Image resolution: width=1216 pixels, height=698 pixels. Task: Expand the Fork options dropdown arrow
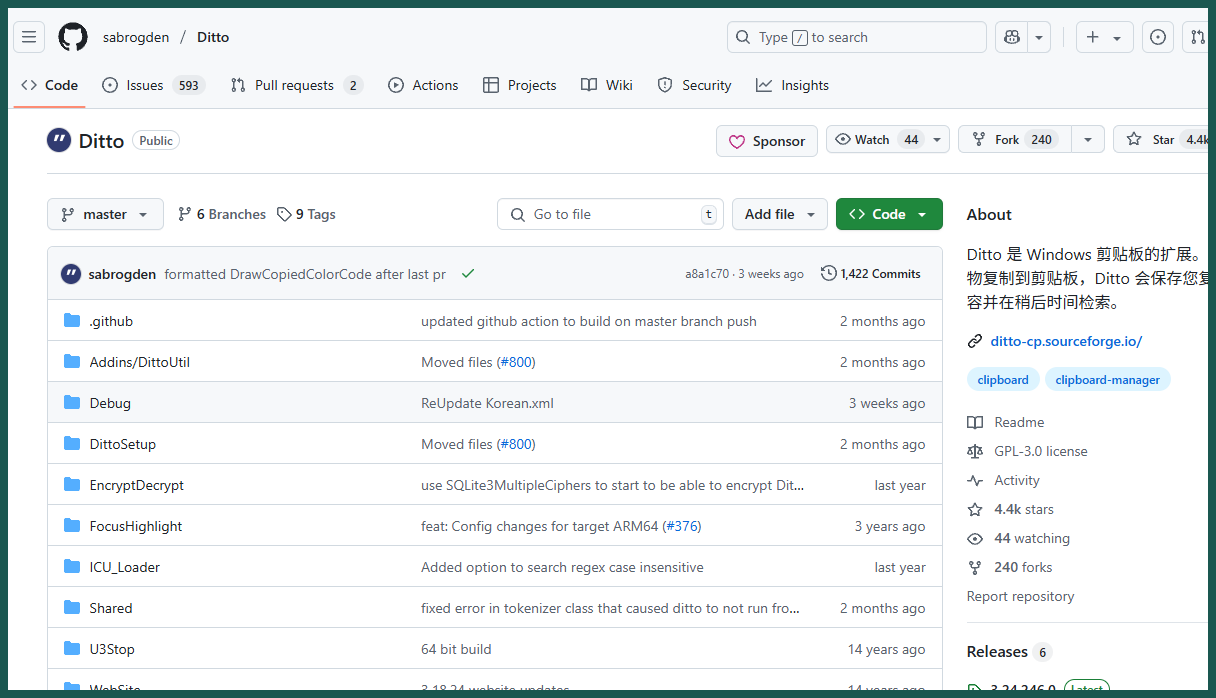[x=1088, y=140]
